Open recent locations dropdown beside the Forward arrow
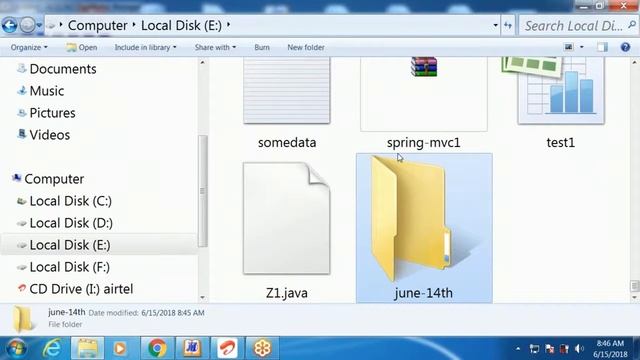The image size is (640, 360). click(x=39, y=25)
